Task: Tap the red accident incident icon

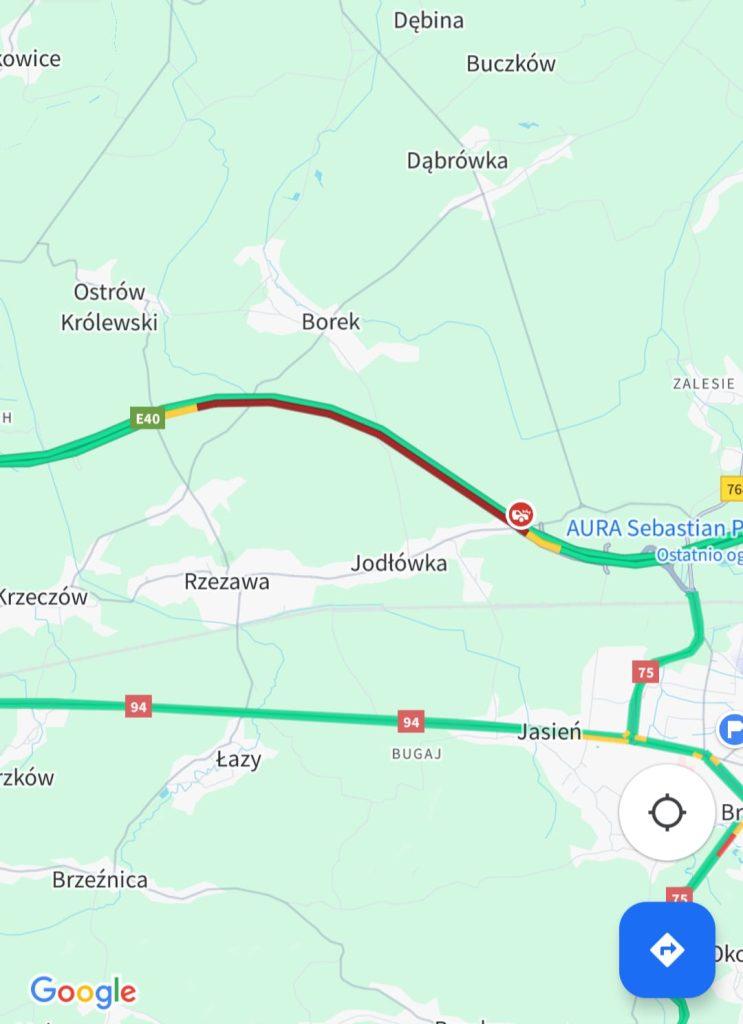Action: (x=520, y=515)
